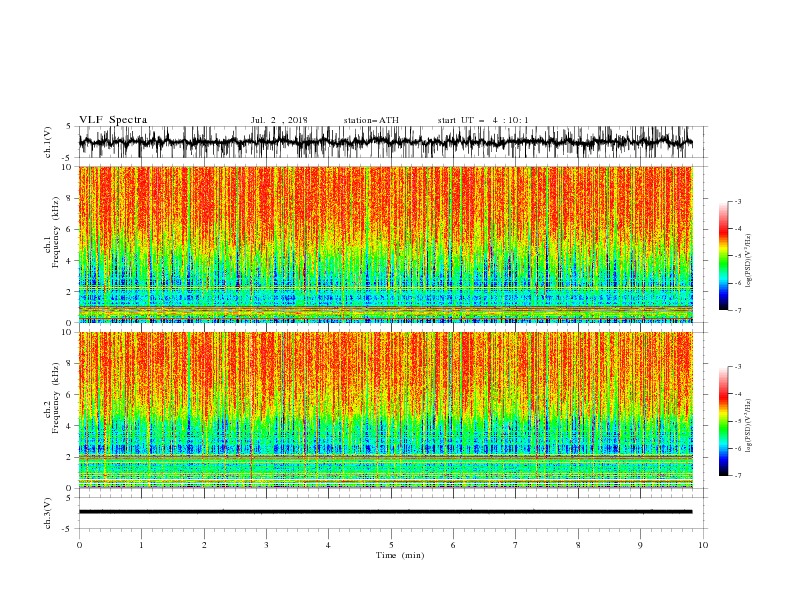The height and width of the screenshot is (612, 792).
Task: Click the "10" kHz tick on ch.1 frequency axis
Action: [68, 167]
